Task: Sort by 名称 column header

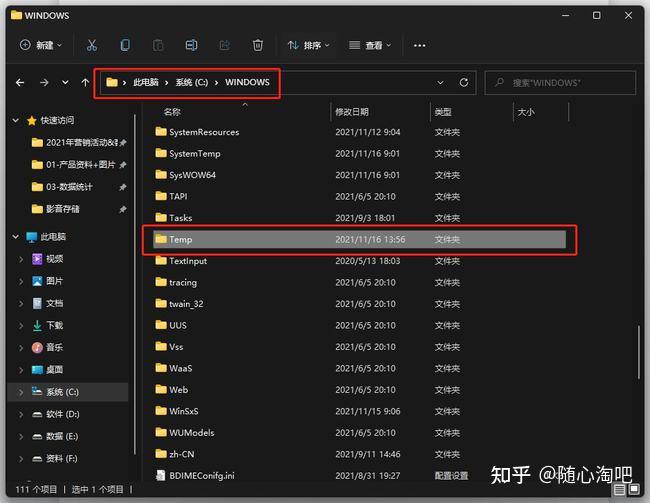Action: [x=172, y=112]
